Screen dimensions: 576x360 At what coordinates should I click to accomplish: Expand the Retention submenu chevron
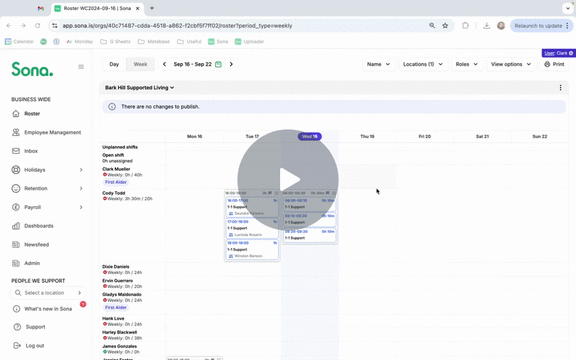81,188
